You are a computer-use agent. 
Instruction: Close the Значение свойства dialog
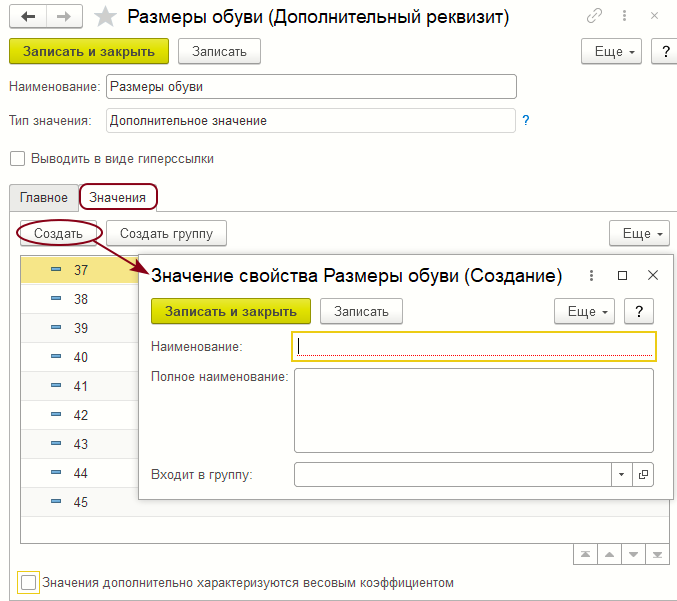pos(653,275)
